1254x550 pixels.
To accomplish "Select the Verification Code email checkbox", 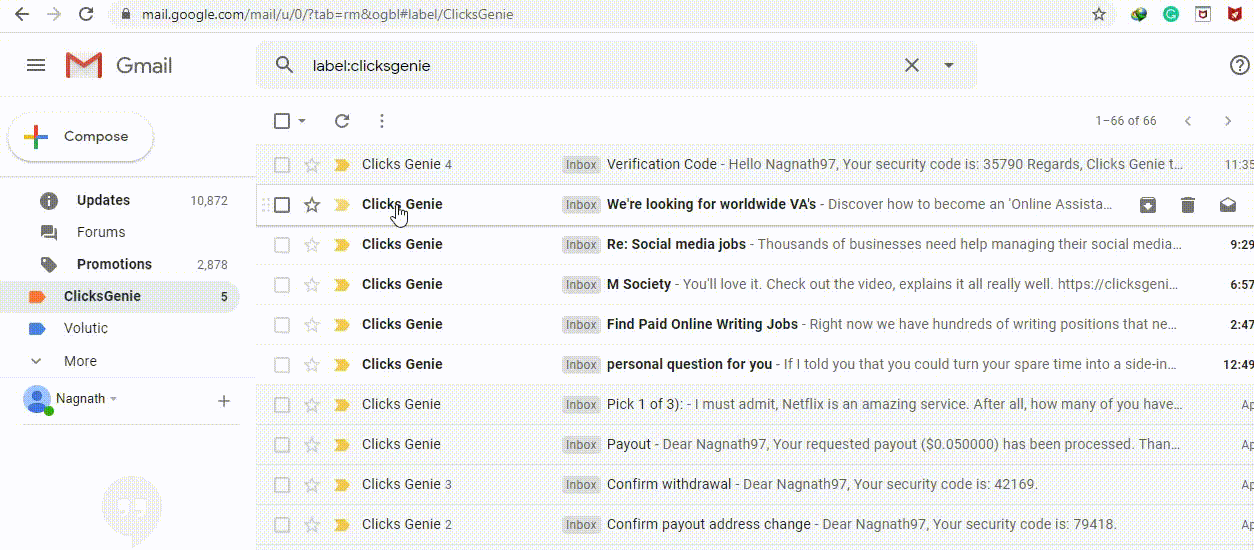I will pyautogui.click(x=282, y=165).
